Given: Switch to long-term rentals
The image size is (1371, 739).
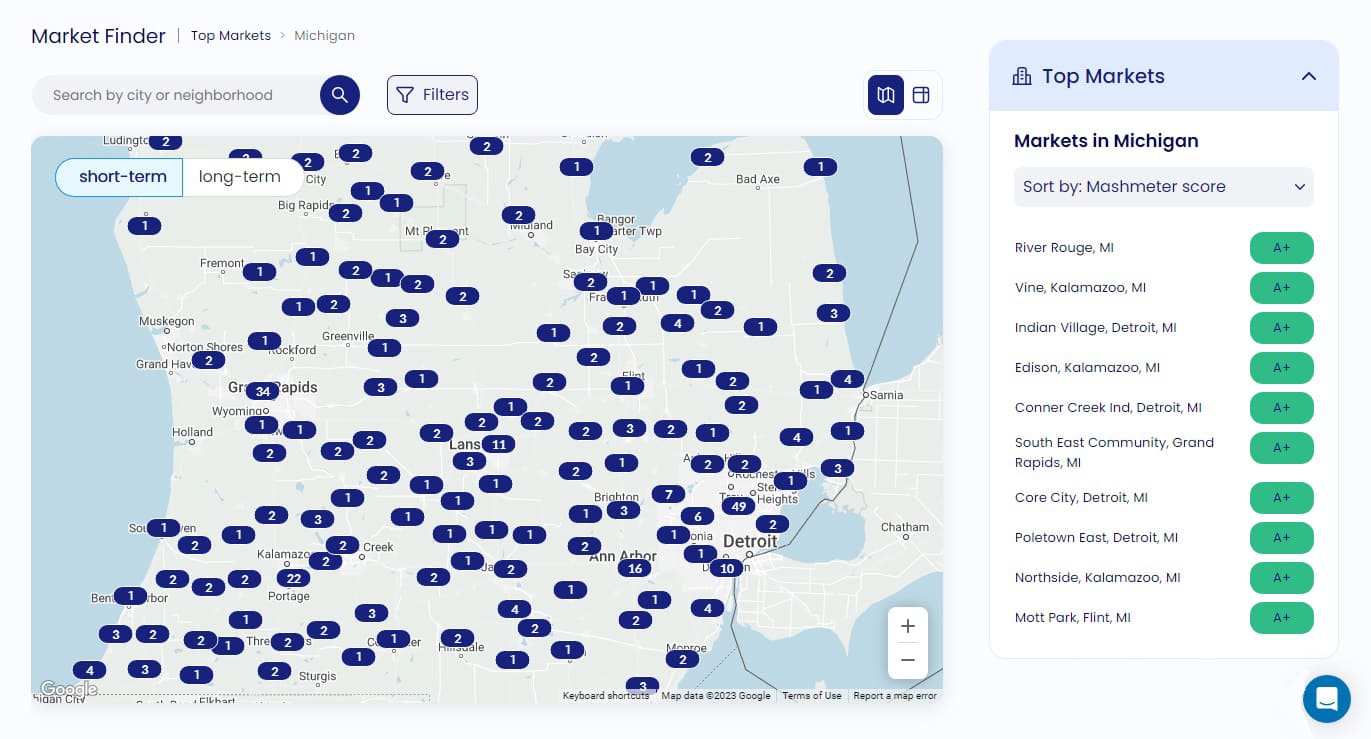Looking at the screenshot, I should coord(240,177).
